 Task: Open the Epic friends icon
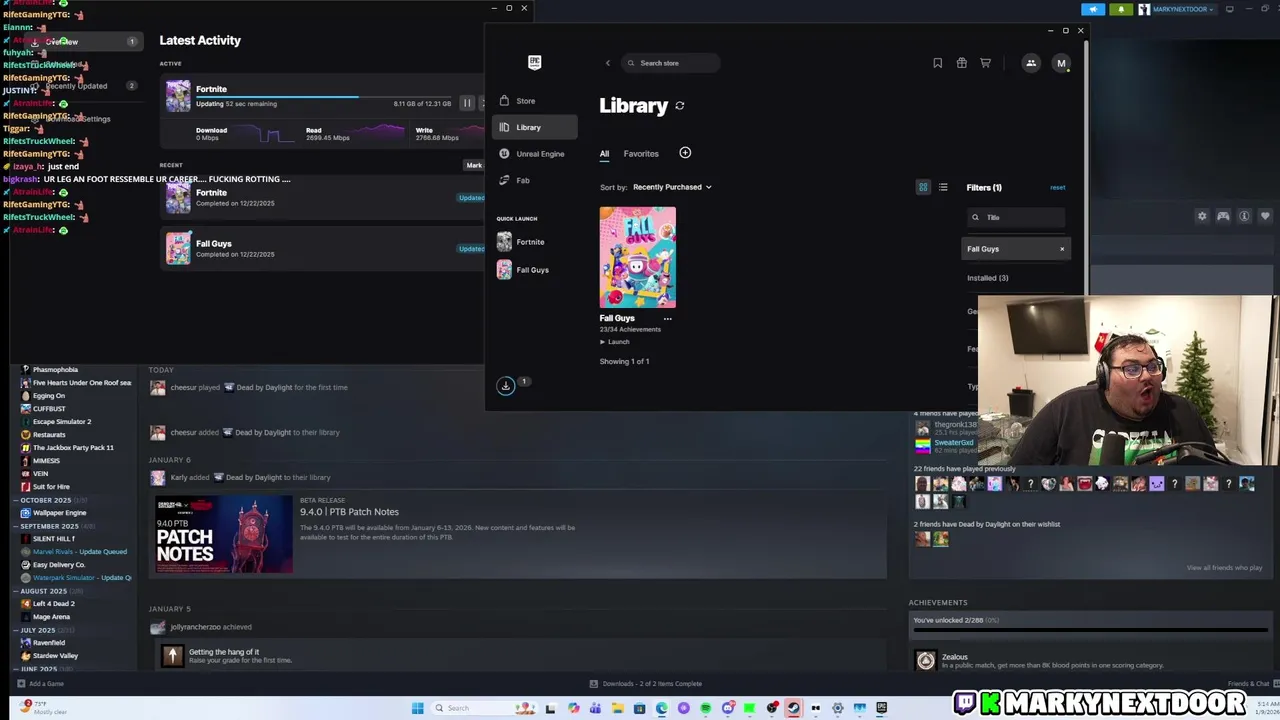(x=1031, y=63)
